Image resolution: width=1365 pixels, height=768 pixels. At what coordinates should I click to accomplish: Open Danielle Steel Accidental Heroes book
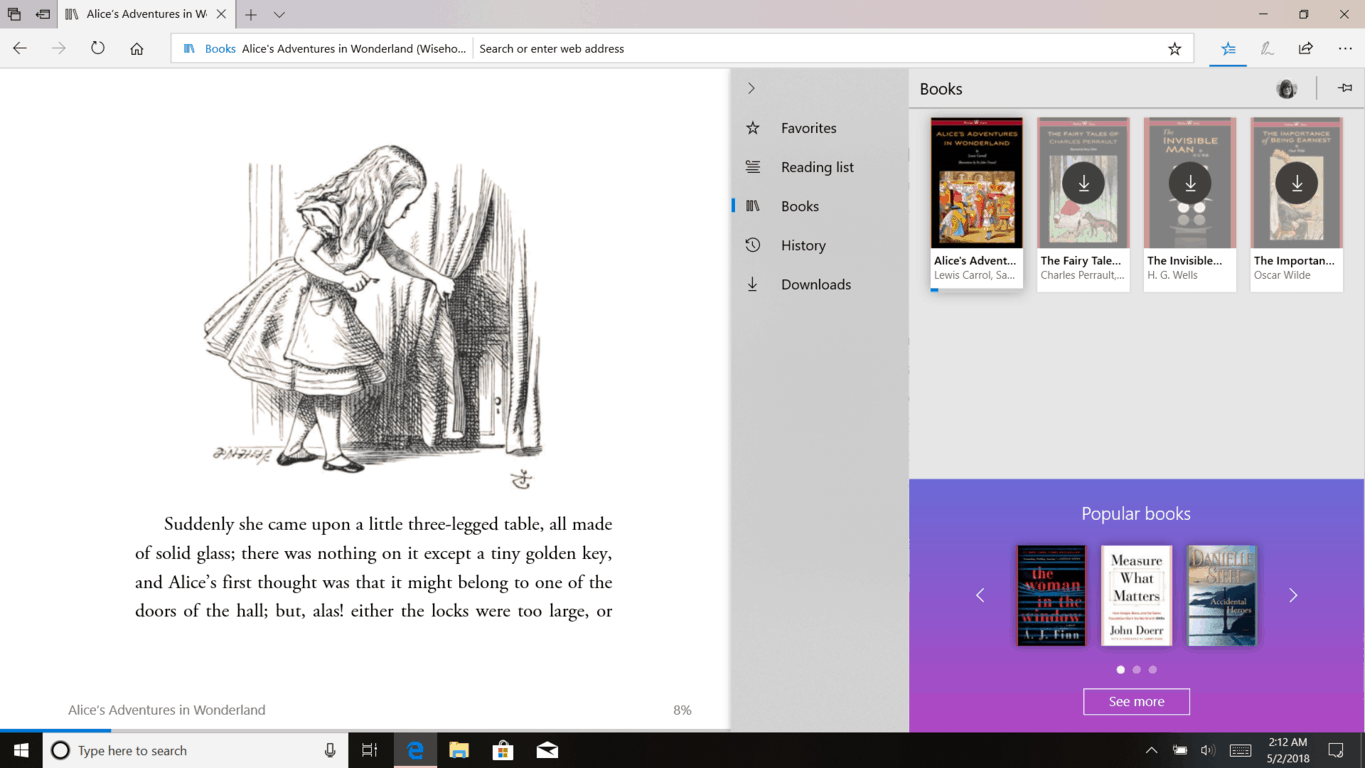[x=1222, y=595]
